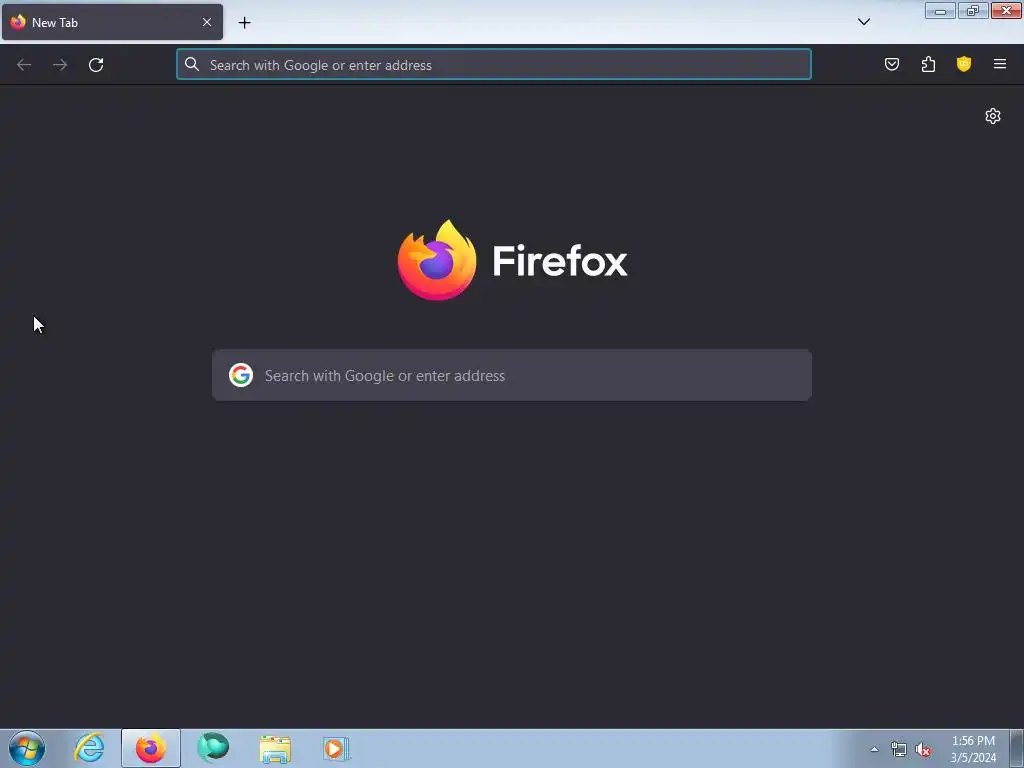The width and height of the screenshot is (1024, 768).
Task: Launch Internet Explorer from taskbar
Action: tap(89, 748)
